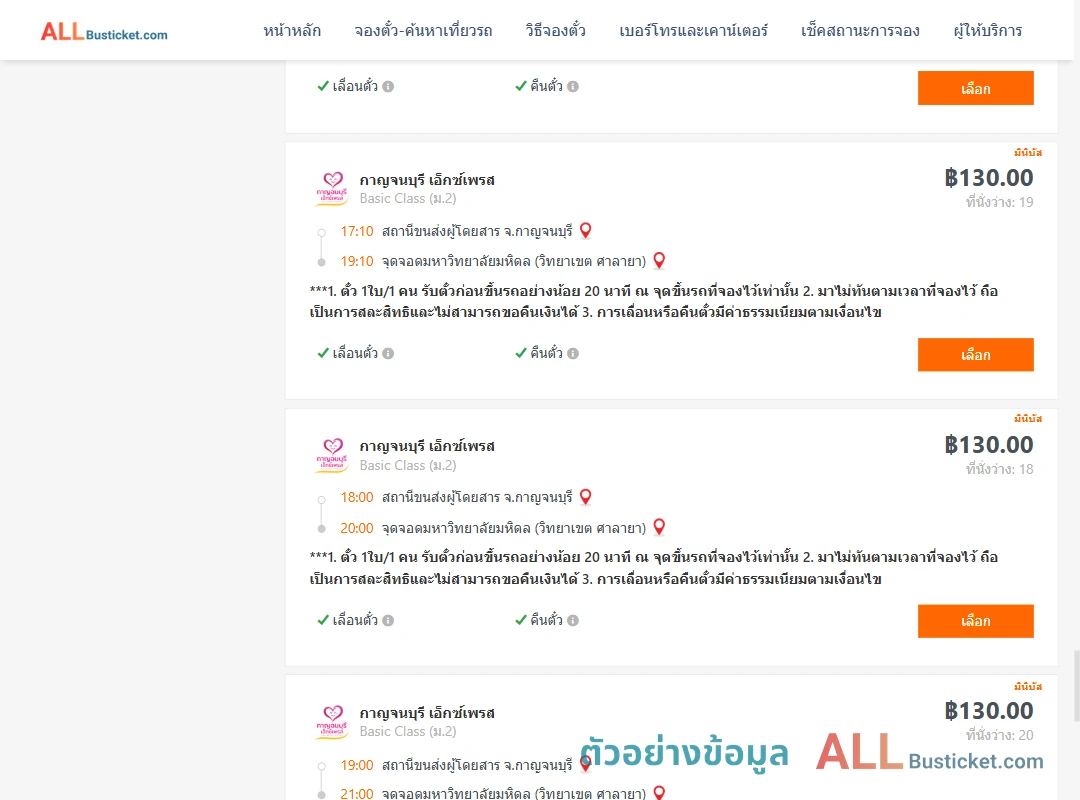Click มินิบัส tag on 18:00 trip card
1080x800 pixels.
coord(1028,419)
